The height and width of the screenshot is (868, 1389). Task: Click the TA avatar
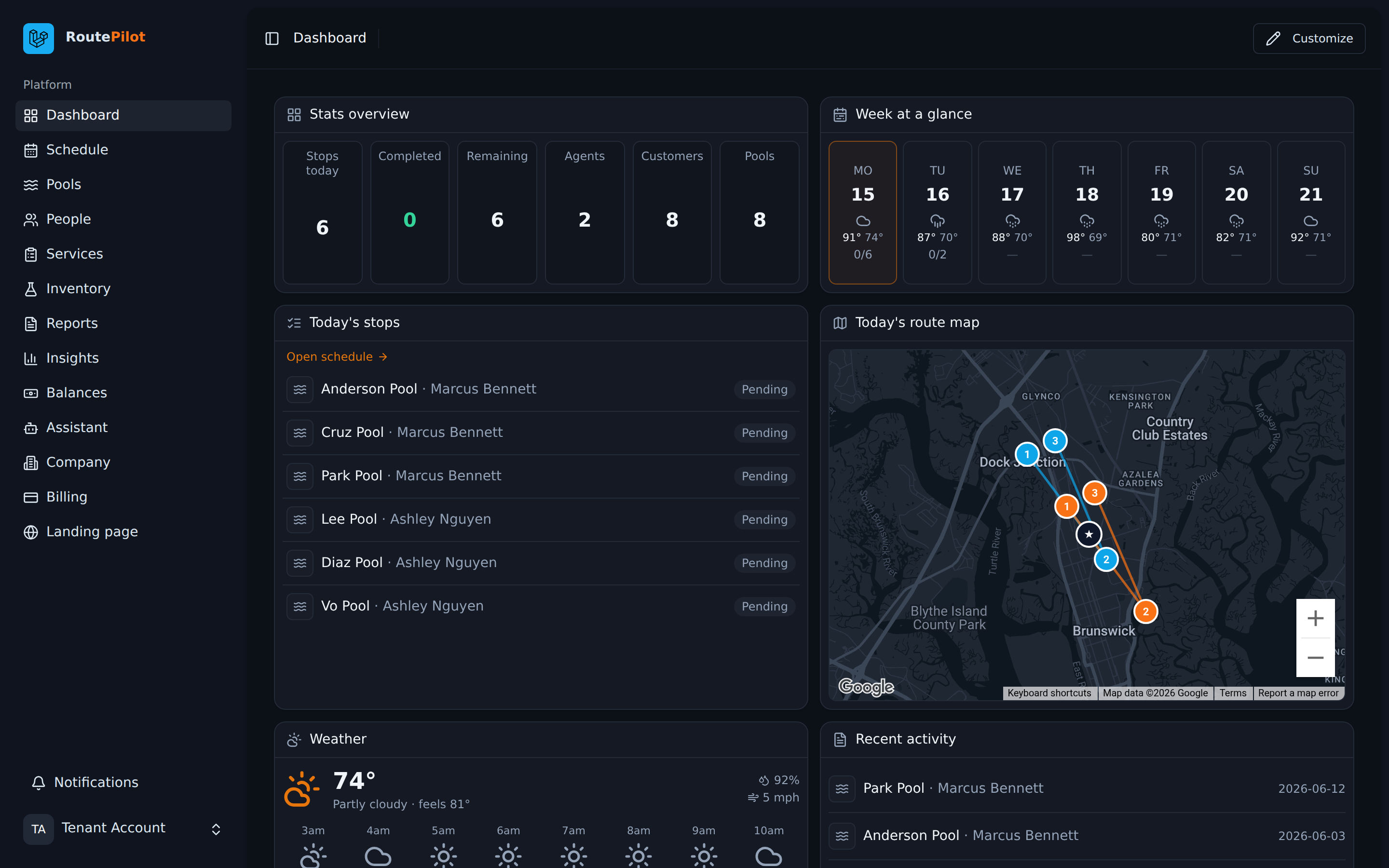coord(39,829)
